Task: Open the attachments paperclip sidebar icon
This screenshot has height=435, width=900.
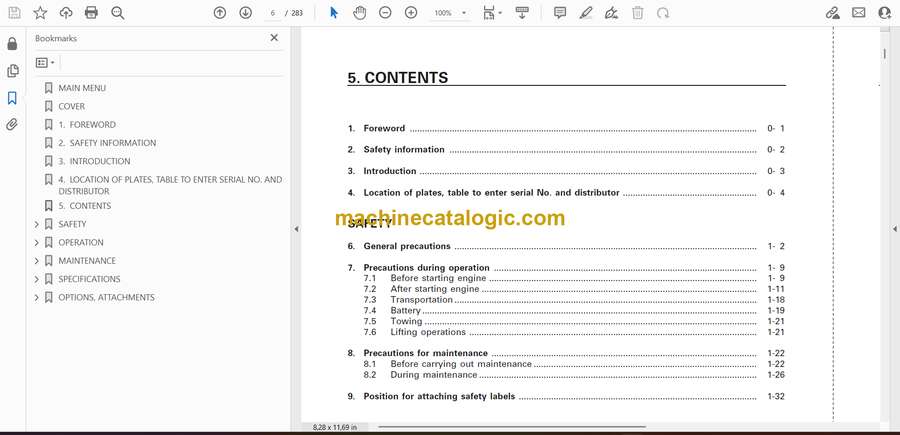Action: (12, 125)
